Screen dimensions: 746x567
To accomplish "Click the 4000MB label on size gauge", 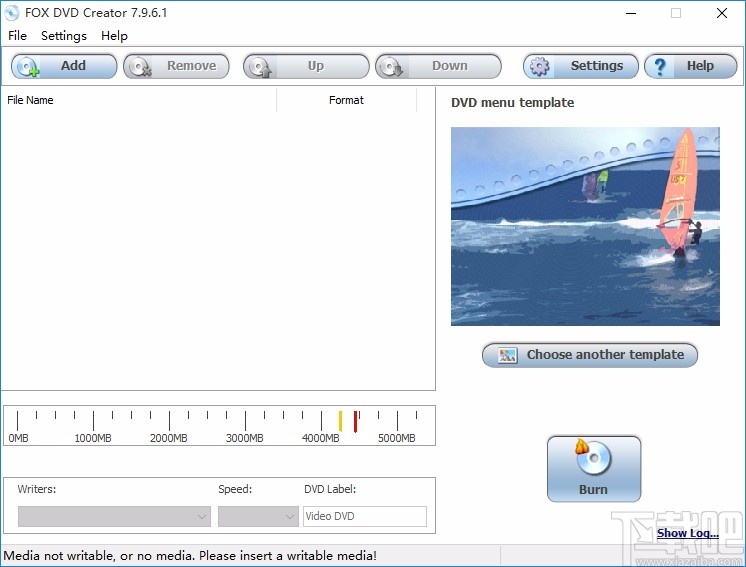I will [x=321, y=438].
